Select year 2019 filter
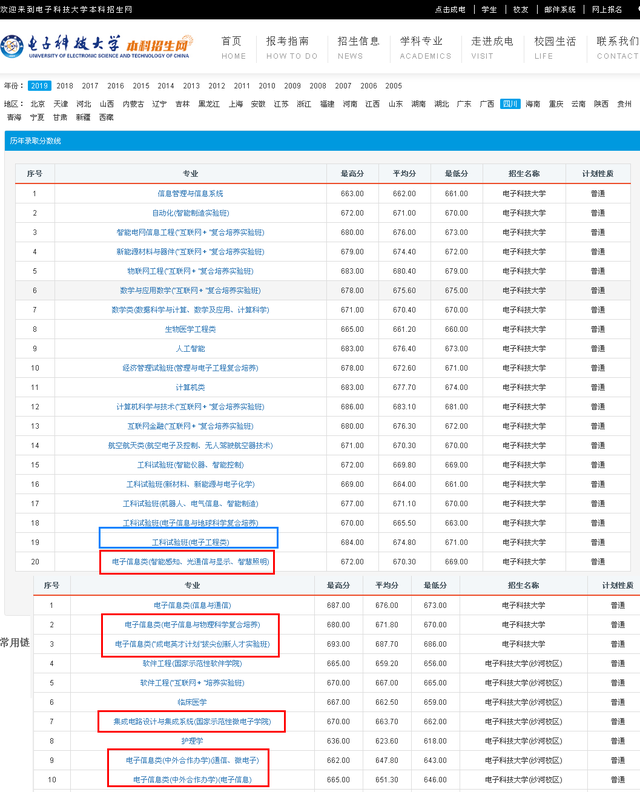640x792 pixels. pyautogui.click(x=39, y=86)
